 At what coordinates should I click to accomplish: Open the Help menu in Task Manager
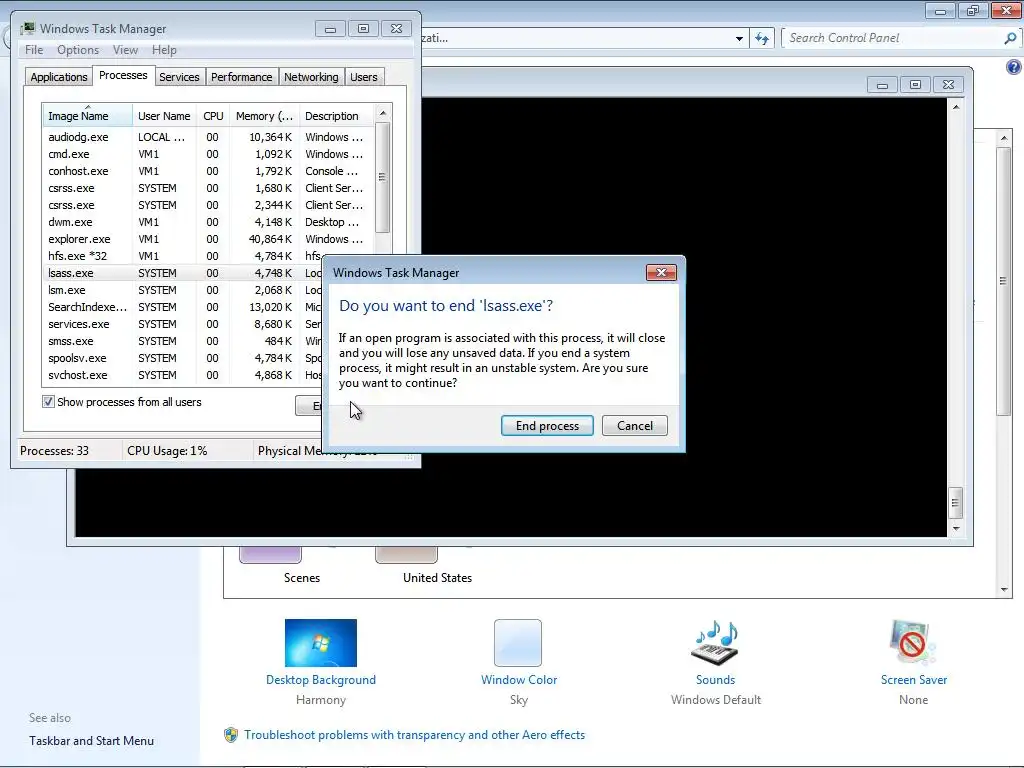[164, 50]
